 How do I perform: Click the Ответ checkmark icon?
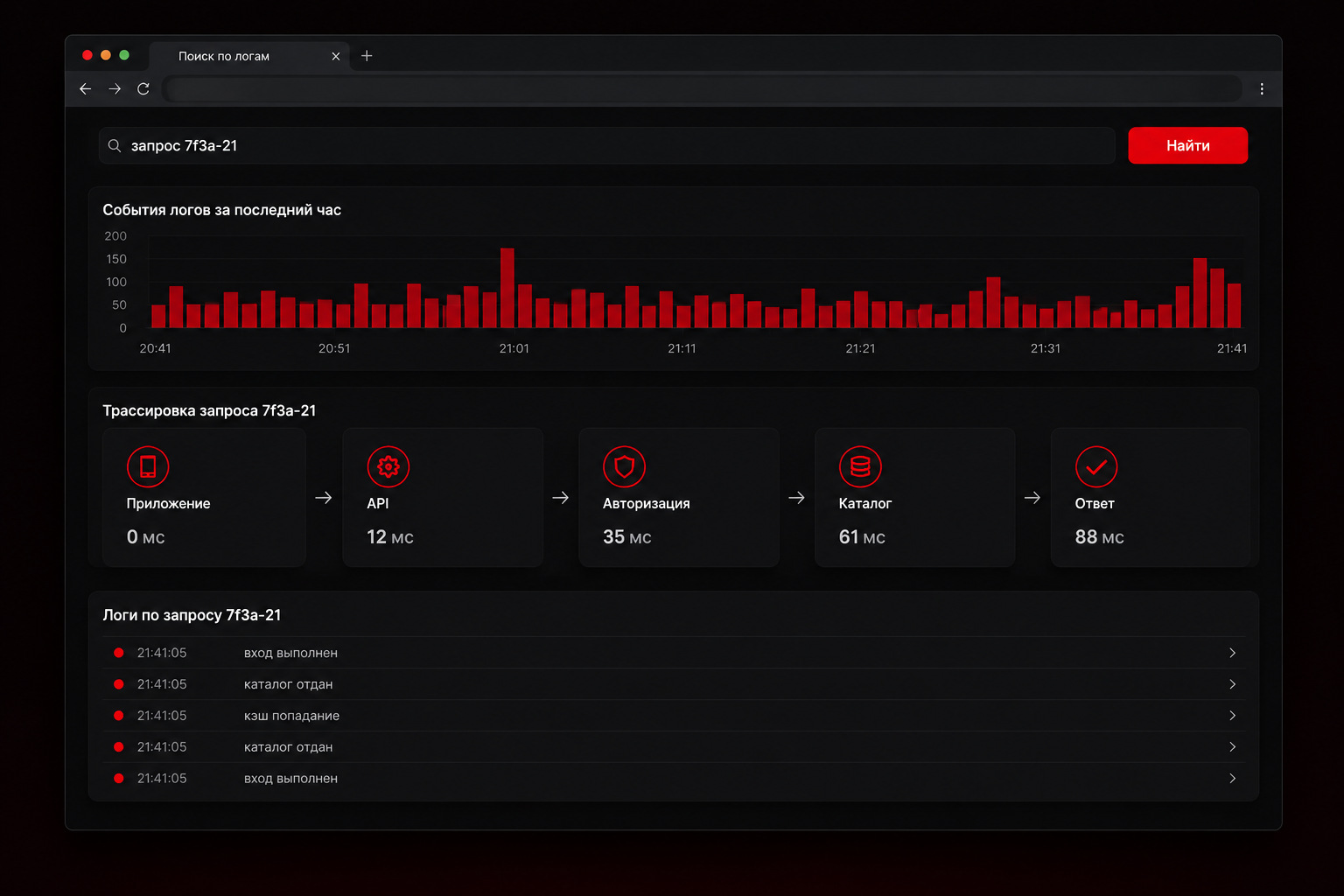click(x=1096, y=467)
